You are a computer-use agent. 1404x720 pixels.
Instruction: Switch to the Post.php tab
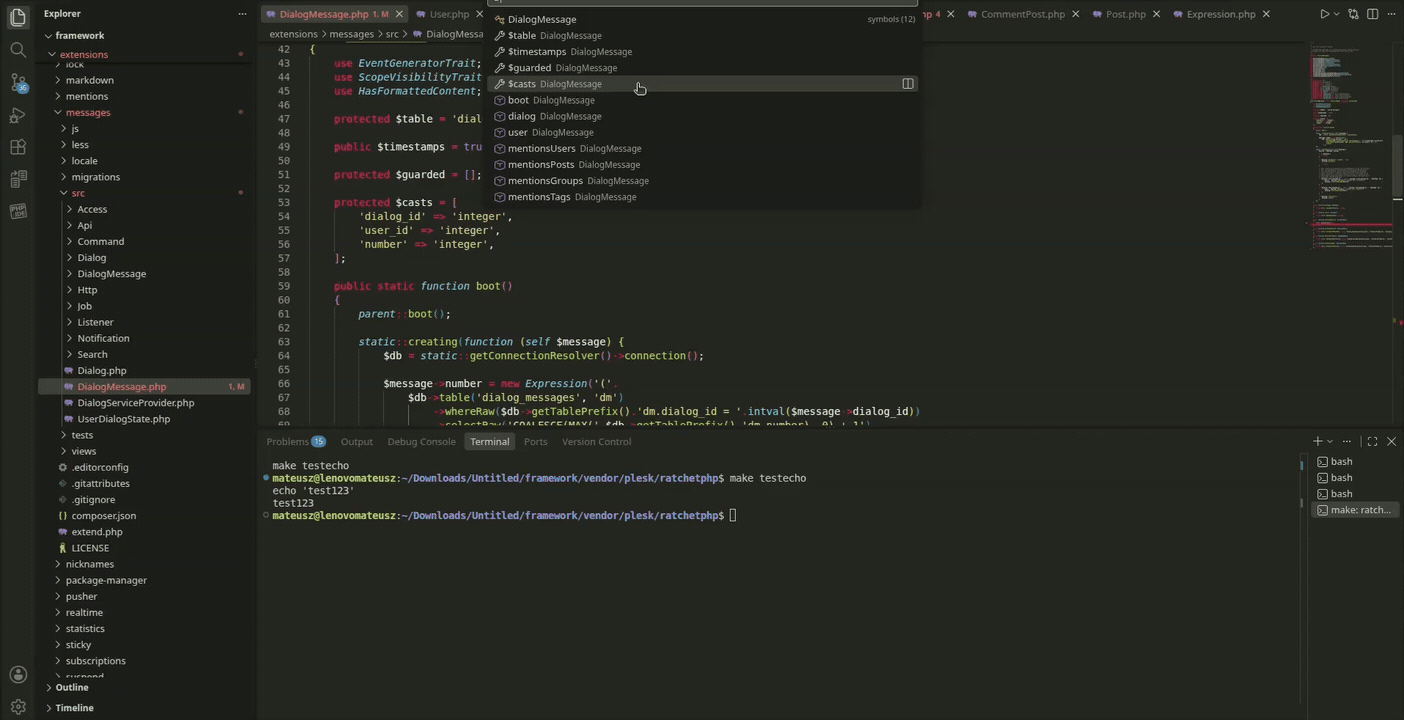pos(1125,14)
